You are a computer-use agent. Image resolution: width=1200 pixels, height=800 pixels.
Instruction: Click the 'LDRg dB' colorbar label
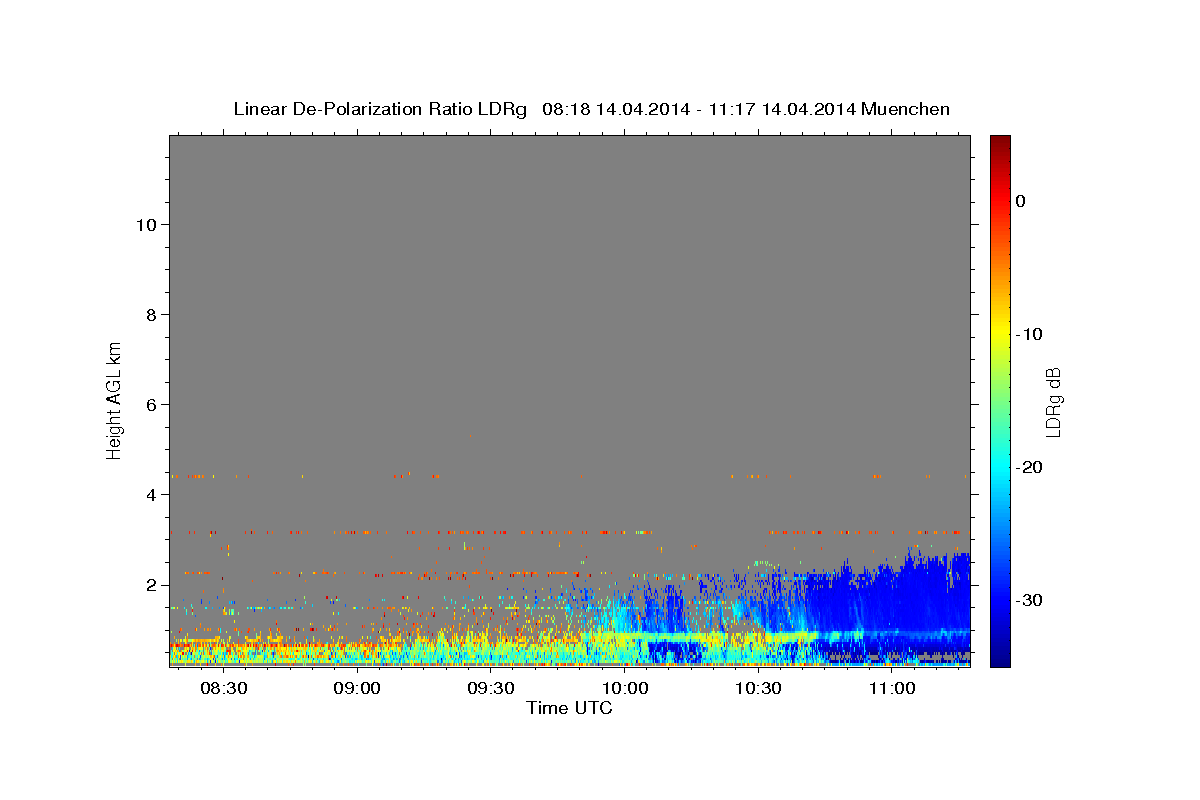click(x=1053, y=401)
